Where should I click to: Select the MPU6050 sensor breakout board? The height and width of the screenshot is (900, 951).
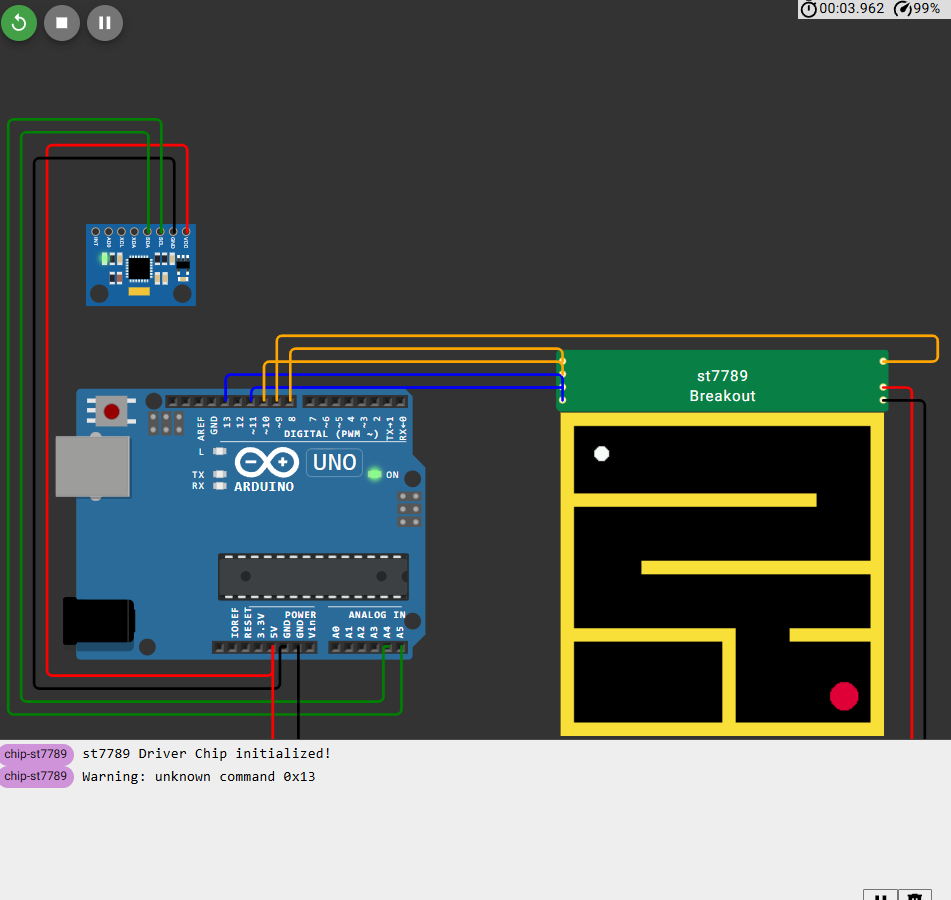[x=141, y=265]
